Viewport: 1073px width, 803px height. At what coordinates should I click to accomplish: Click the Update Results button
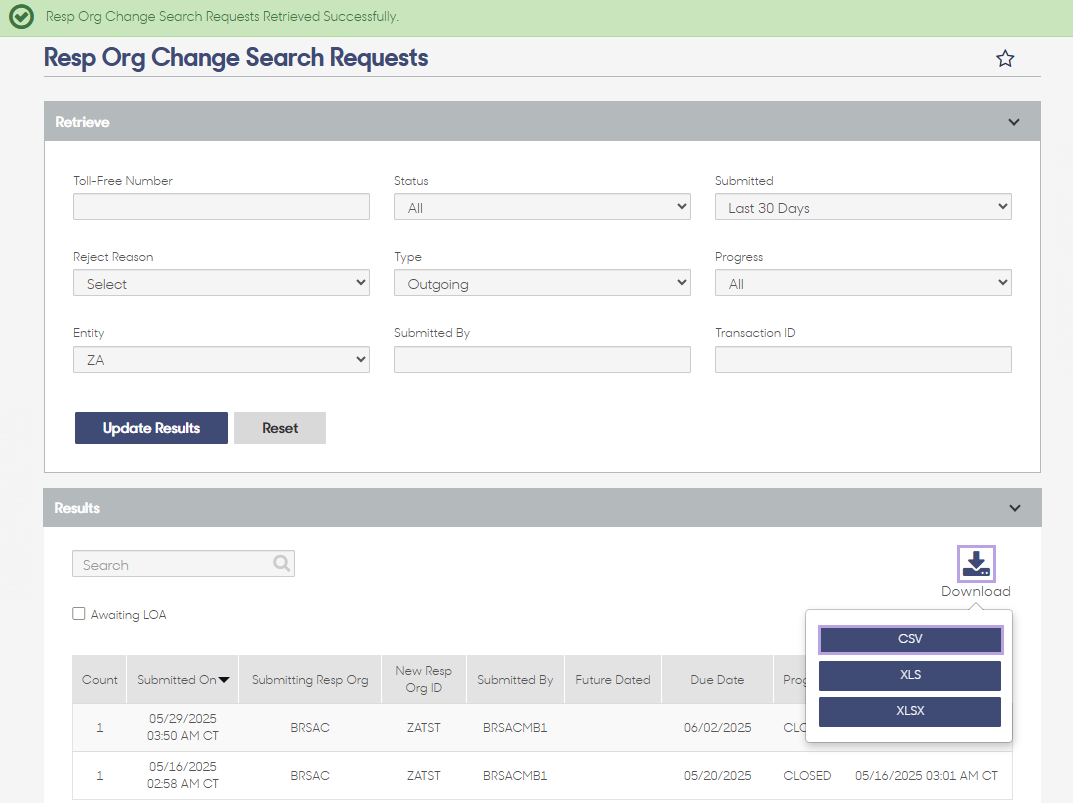click(151, 428)
